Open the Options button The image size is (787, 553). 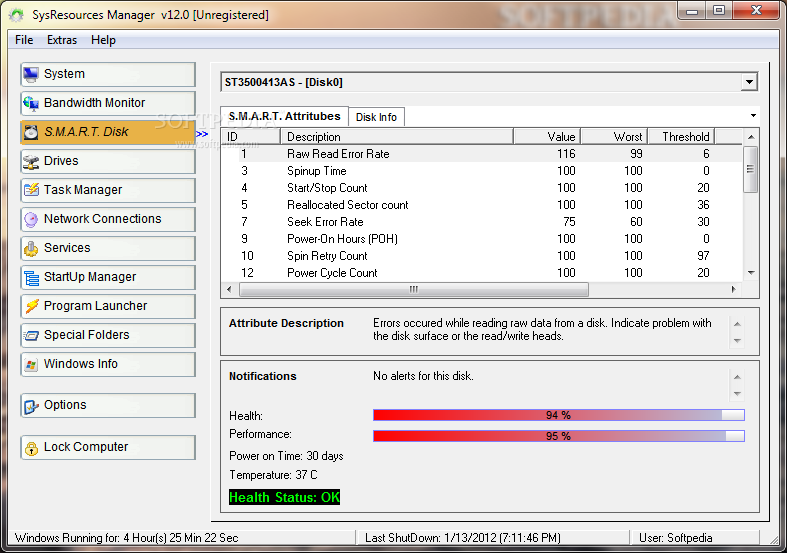click(108, 405)
